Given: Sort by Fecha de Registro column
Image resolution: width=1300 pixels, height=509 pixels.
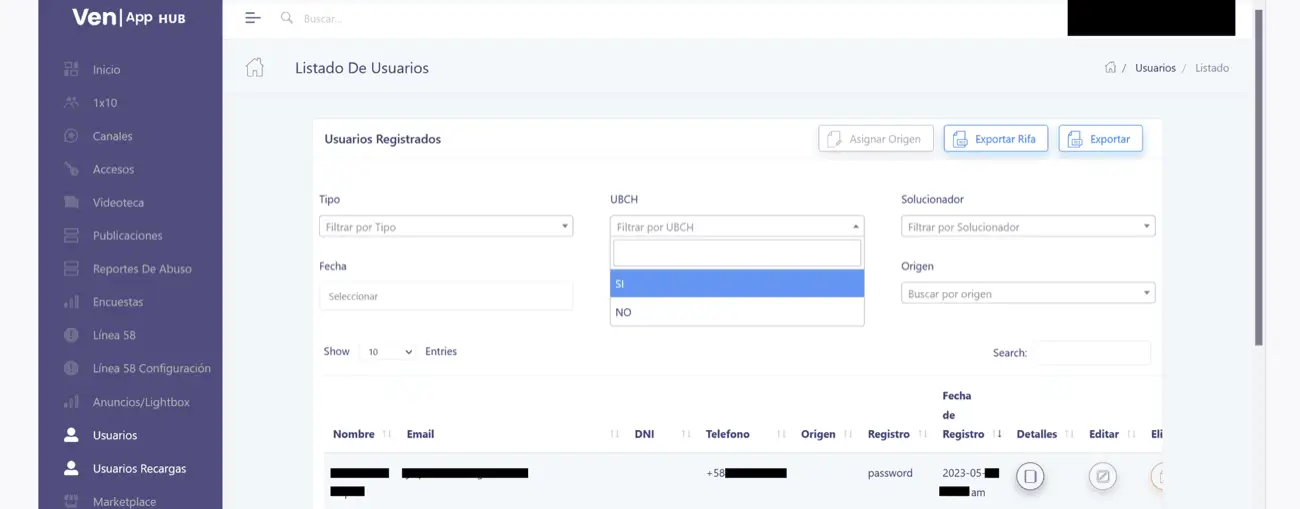Looking at the screenshot, I should (x=998, y=434).
